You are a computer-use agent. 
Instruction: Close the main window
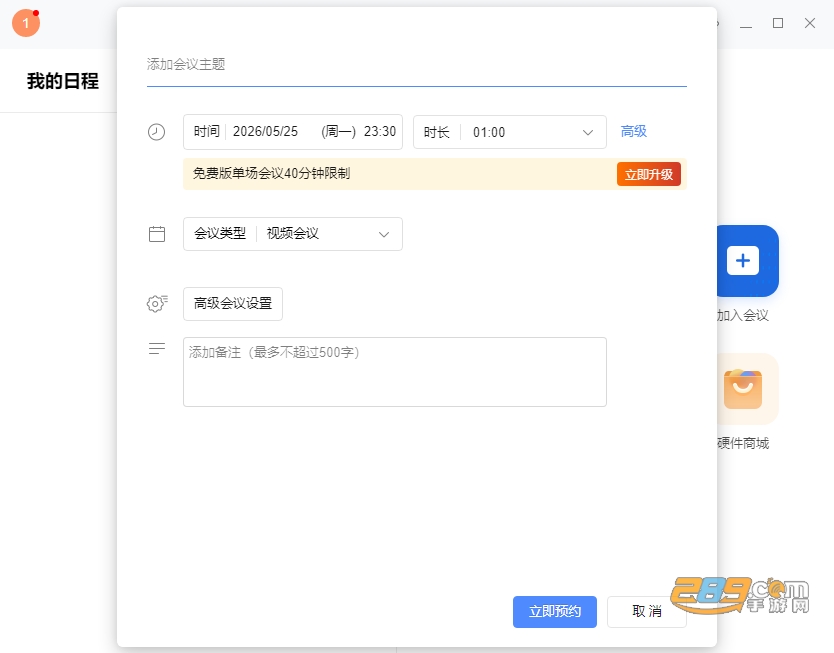pos(810,23)
